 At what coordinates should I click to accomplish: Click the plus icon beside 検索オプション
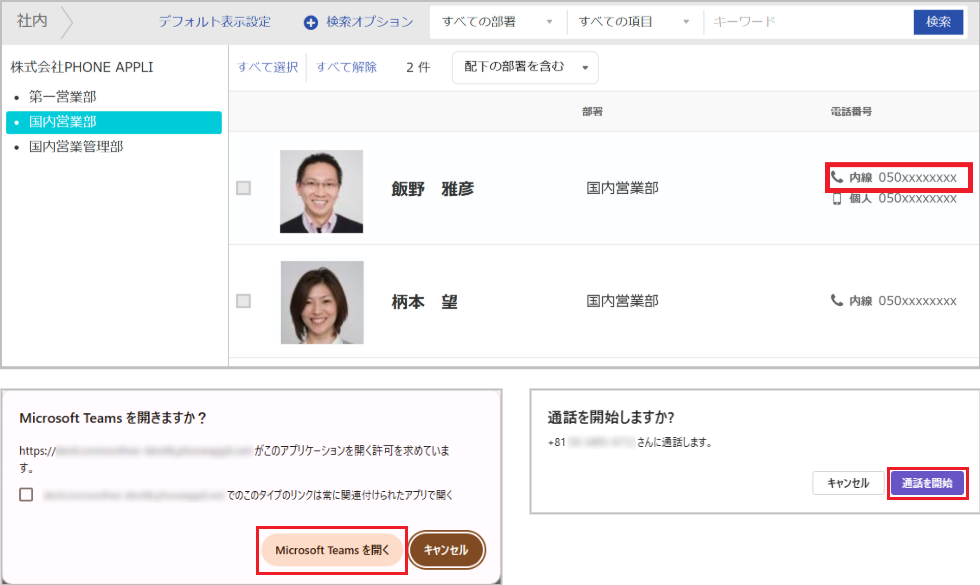point(311,22)
